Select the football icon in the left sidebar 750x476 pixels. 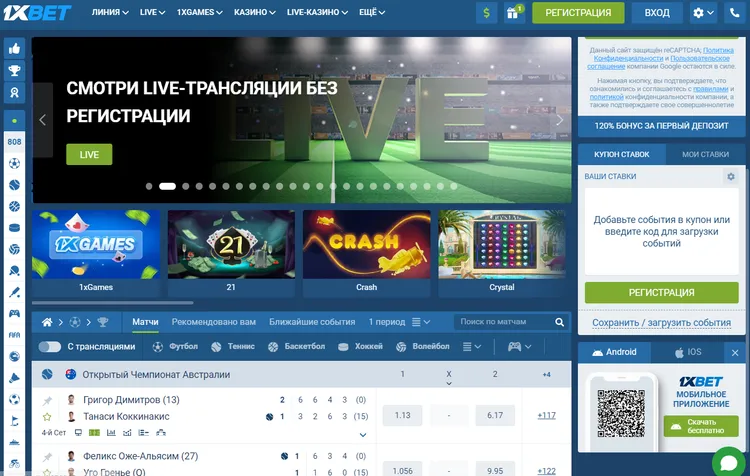click(x=14, y=164)
